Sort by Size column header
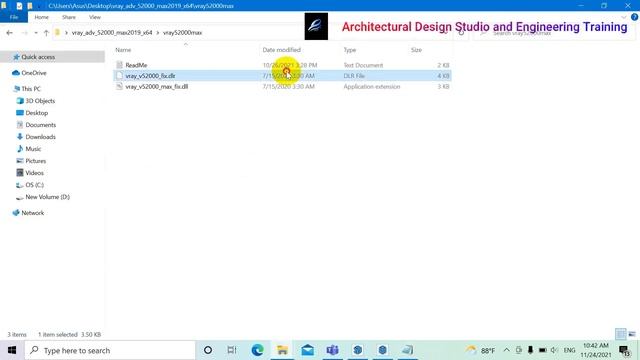The height and width of the screenshot is (360, 640). click(x=416, y=50)
